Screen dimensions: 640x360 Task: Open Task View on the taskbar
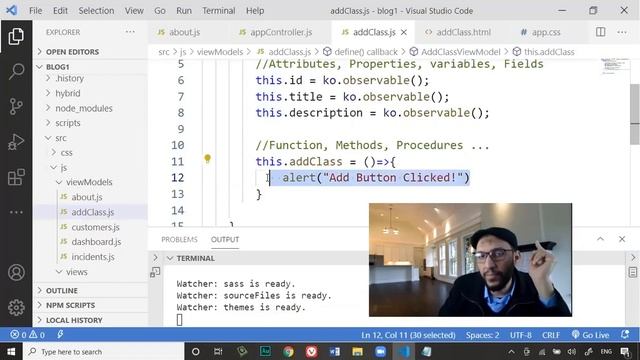click(218, 351)
